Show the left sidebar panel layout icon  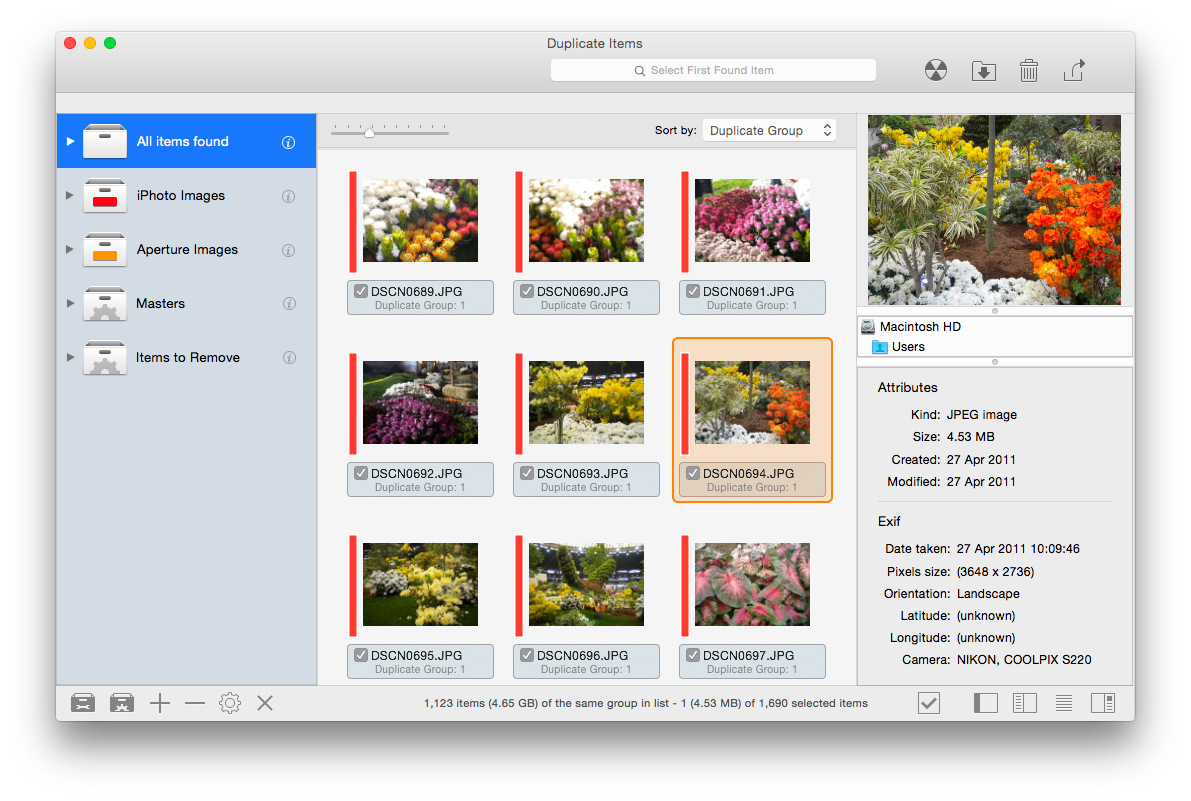pyautogui.click(x=986, y=703)
